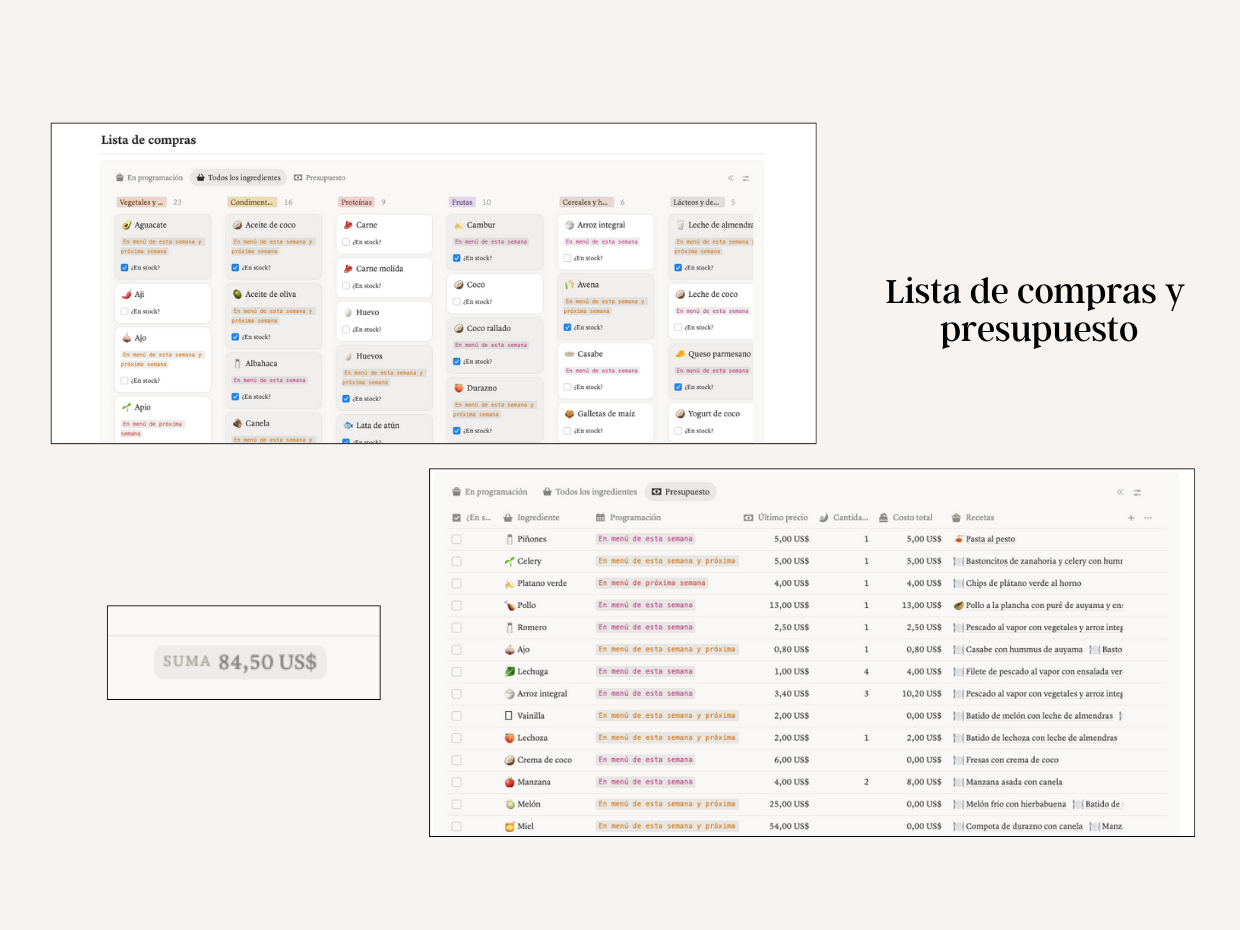Click the Cantidad column header icon

[825, 517]
